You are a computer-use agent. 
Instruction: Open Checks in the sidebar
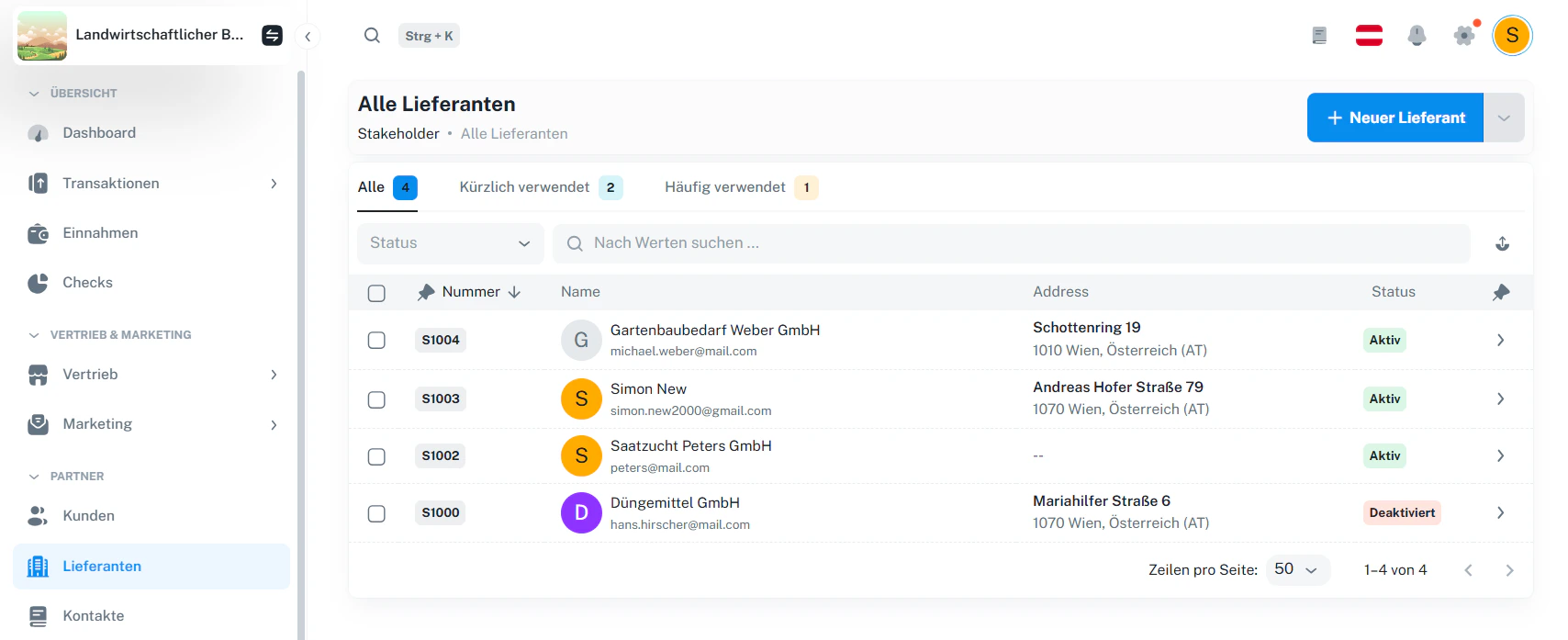click(x=151, y=283)
